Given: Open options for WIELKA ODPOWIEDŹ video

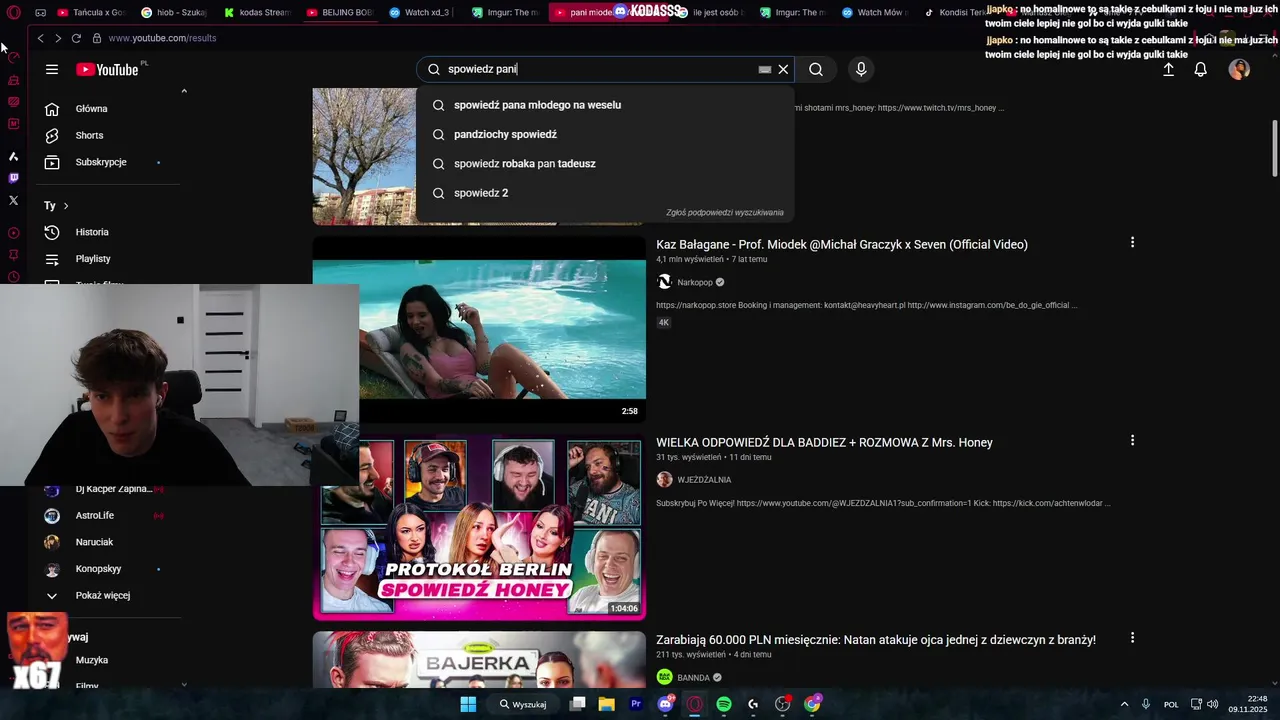Looking at the screenshot, I should [1132, 440].
